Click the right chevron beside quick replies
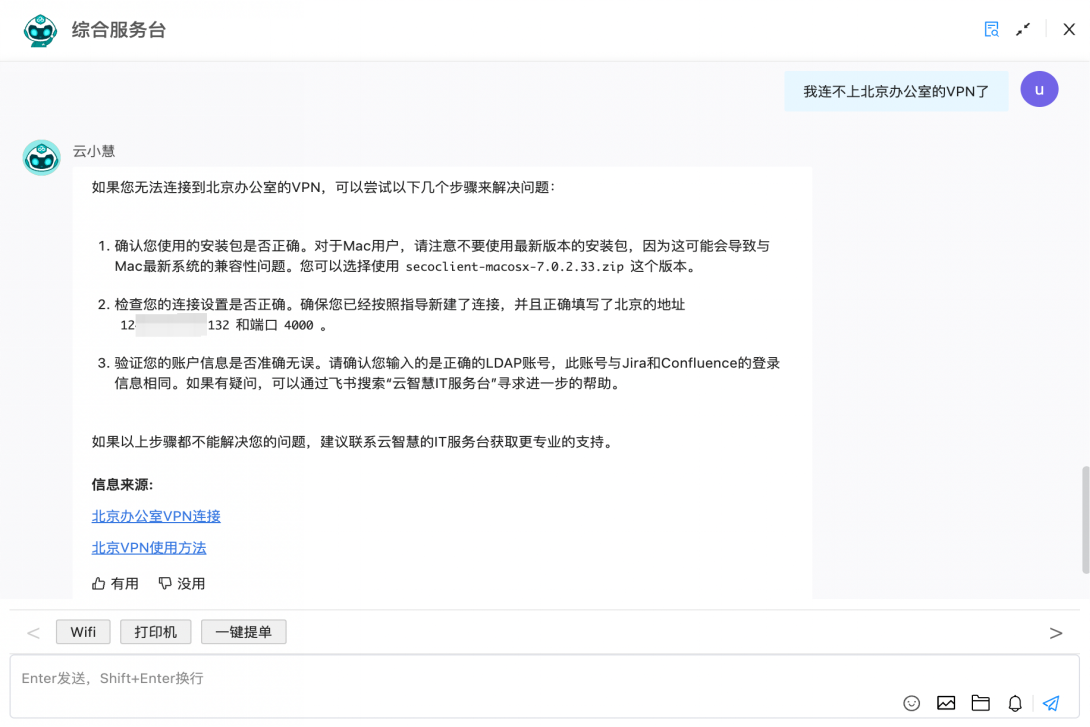 point(1056,632)
